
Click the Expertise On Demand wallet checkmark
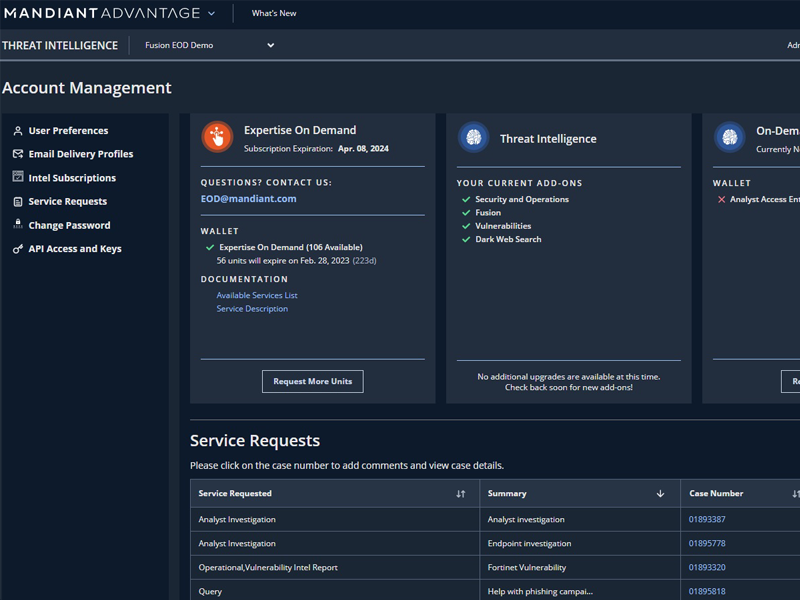pyautogui.click(x=210, y=247)
